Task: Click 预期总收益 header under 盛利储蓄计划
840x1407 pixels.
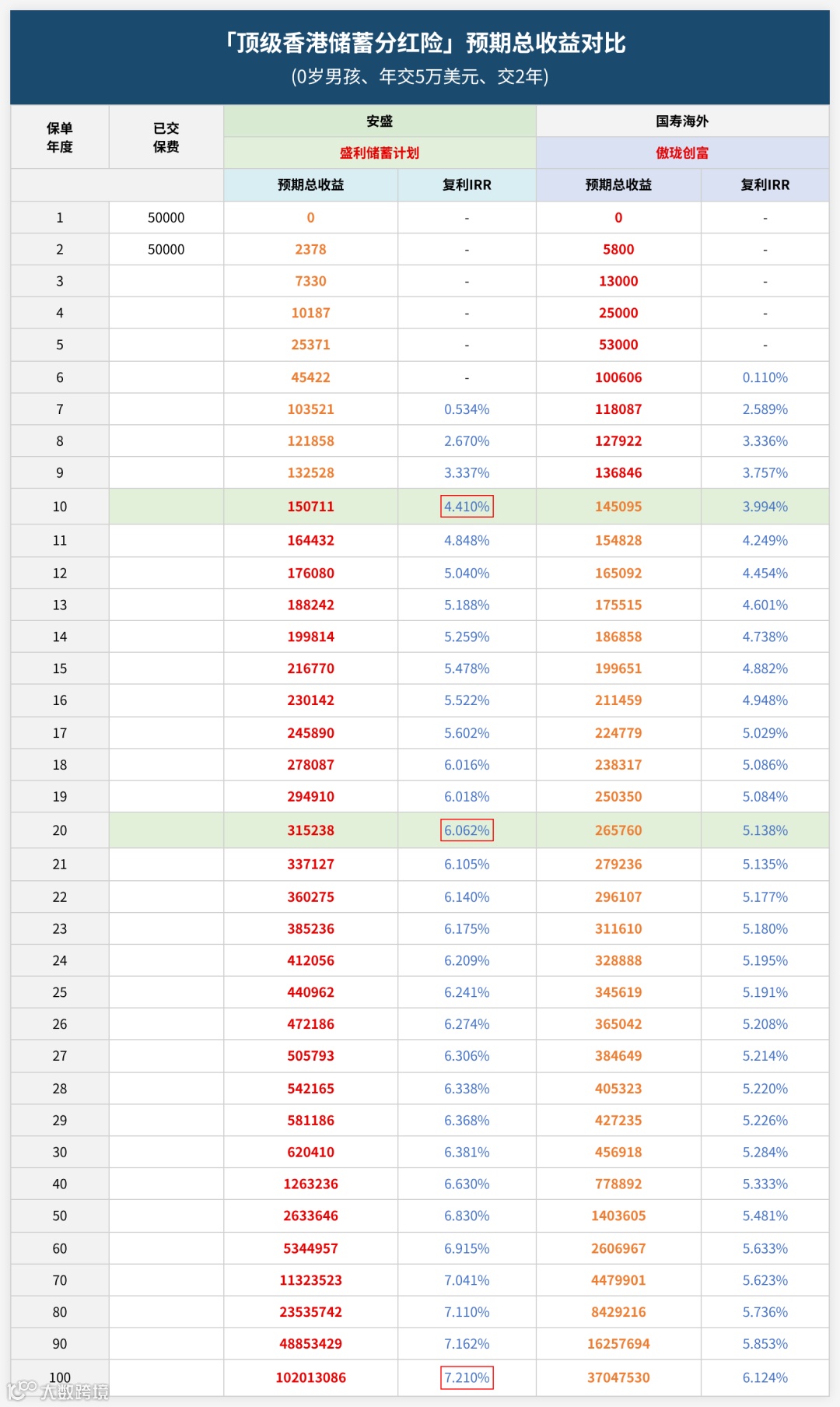Action: click(310, 185)
